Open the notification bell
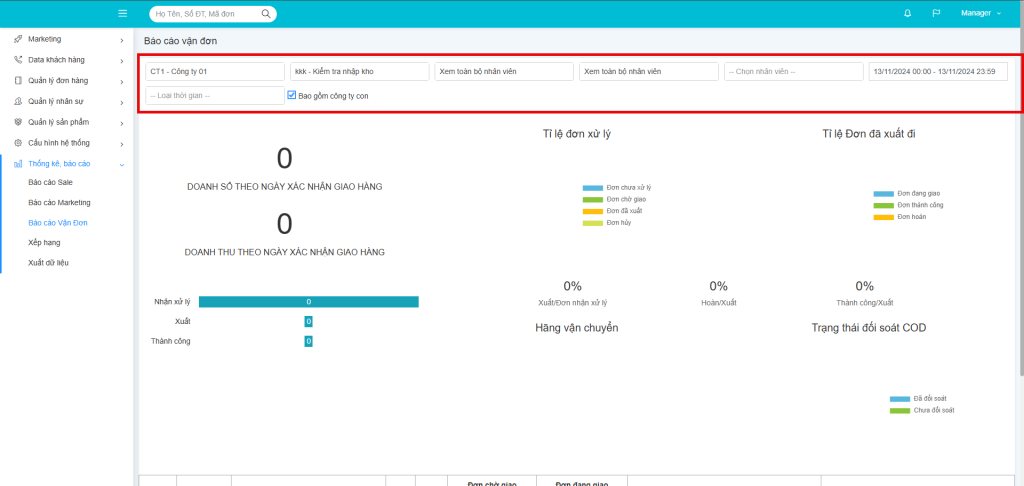Screen dimensions: 1024x486 tap(907, 13)
